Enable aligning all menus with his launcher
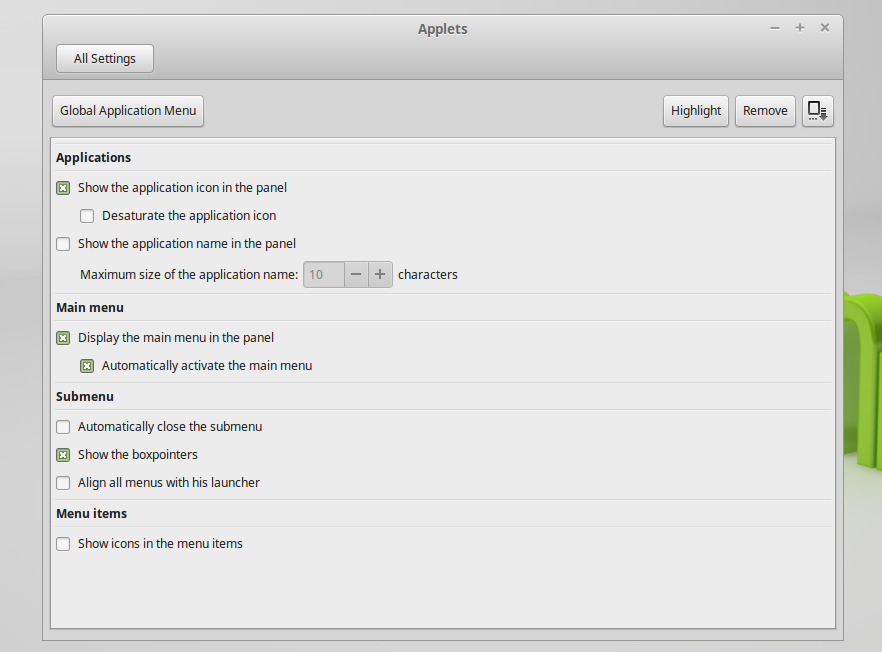 pyautogui.click(x=63, y=482)
